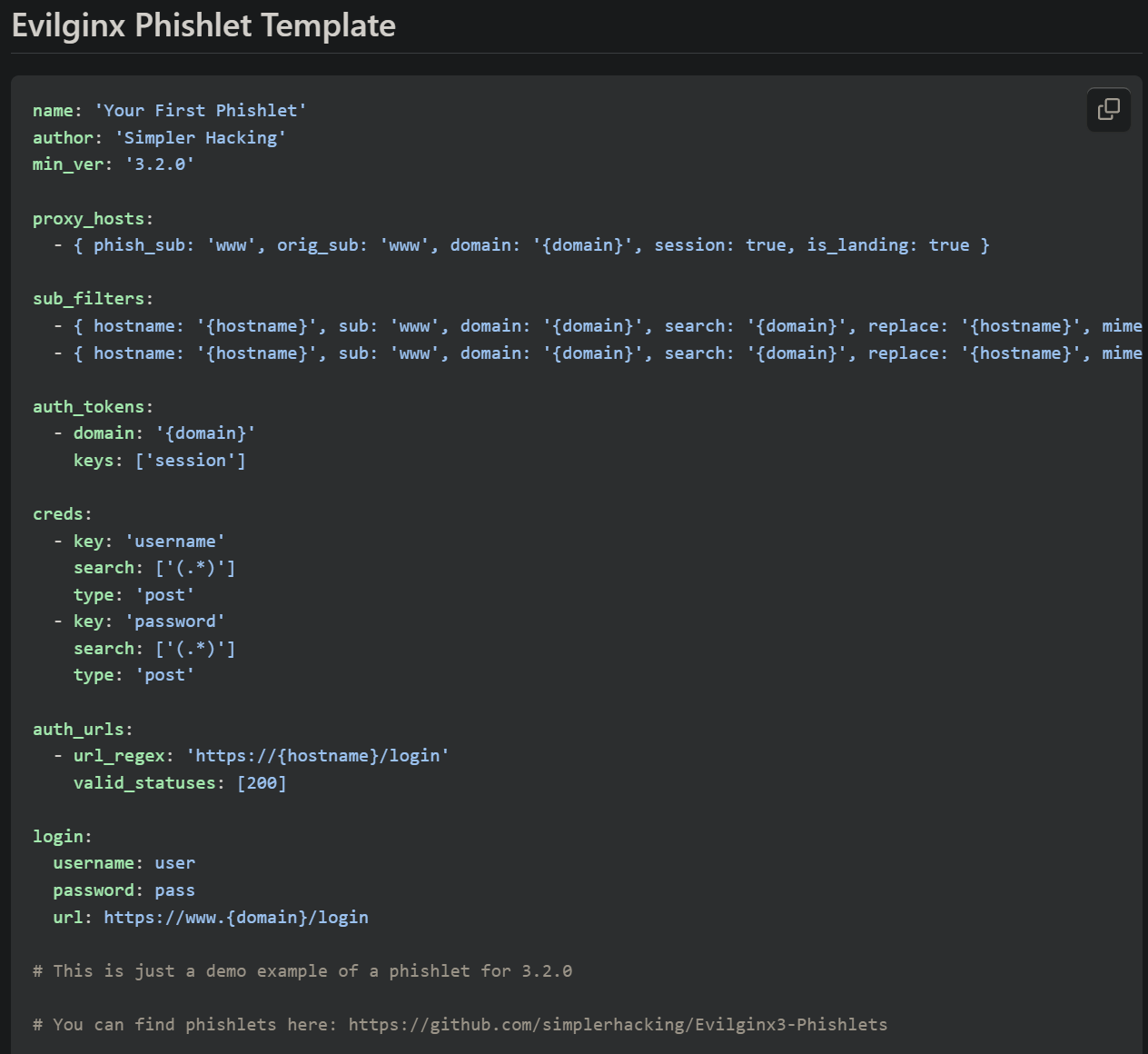This screenshot has width=1148, height=1054.
Task: Click the keys list ['session']
Action: tap(191, 461)
